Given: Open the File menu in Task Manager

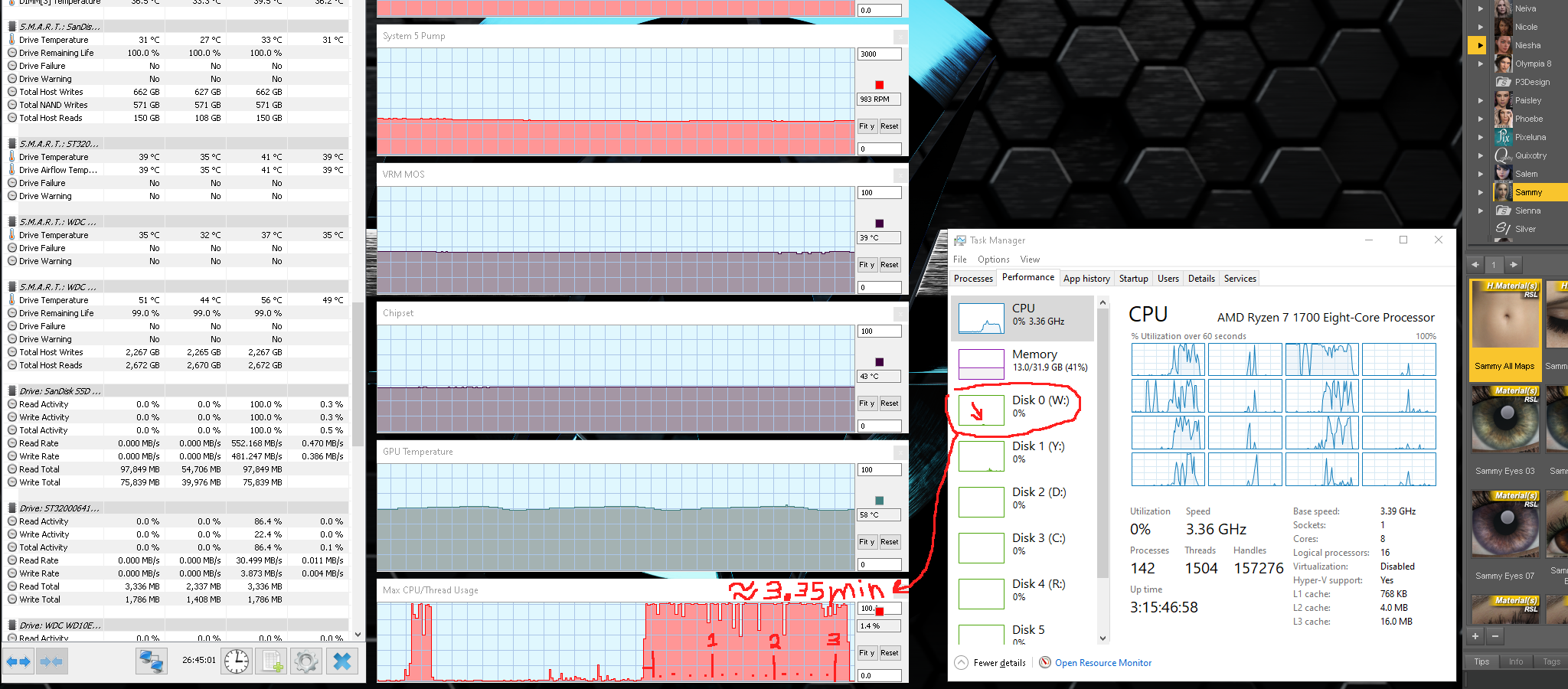Looking at the screenshot, I should point(959,260).
